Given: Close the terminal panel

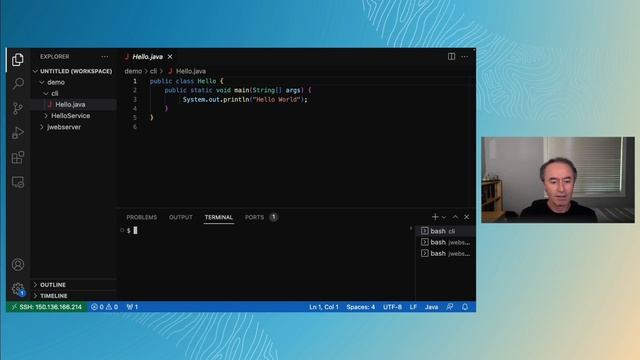Looking at the screenshot, I should coord(467,217).
